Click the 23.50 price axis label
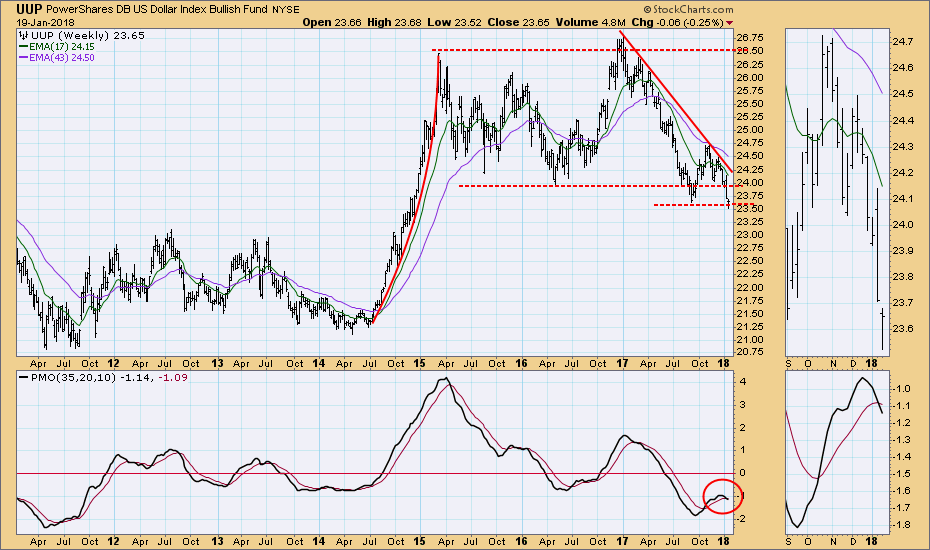930x550 pixels. [x=749, y=208]
